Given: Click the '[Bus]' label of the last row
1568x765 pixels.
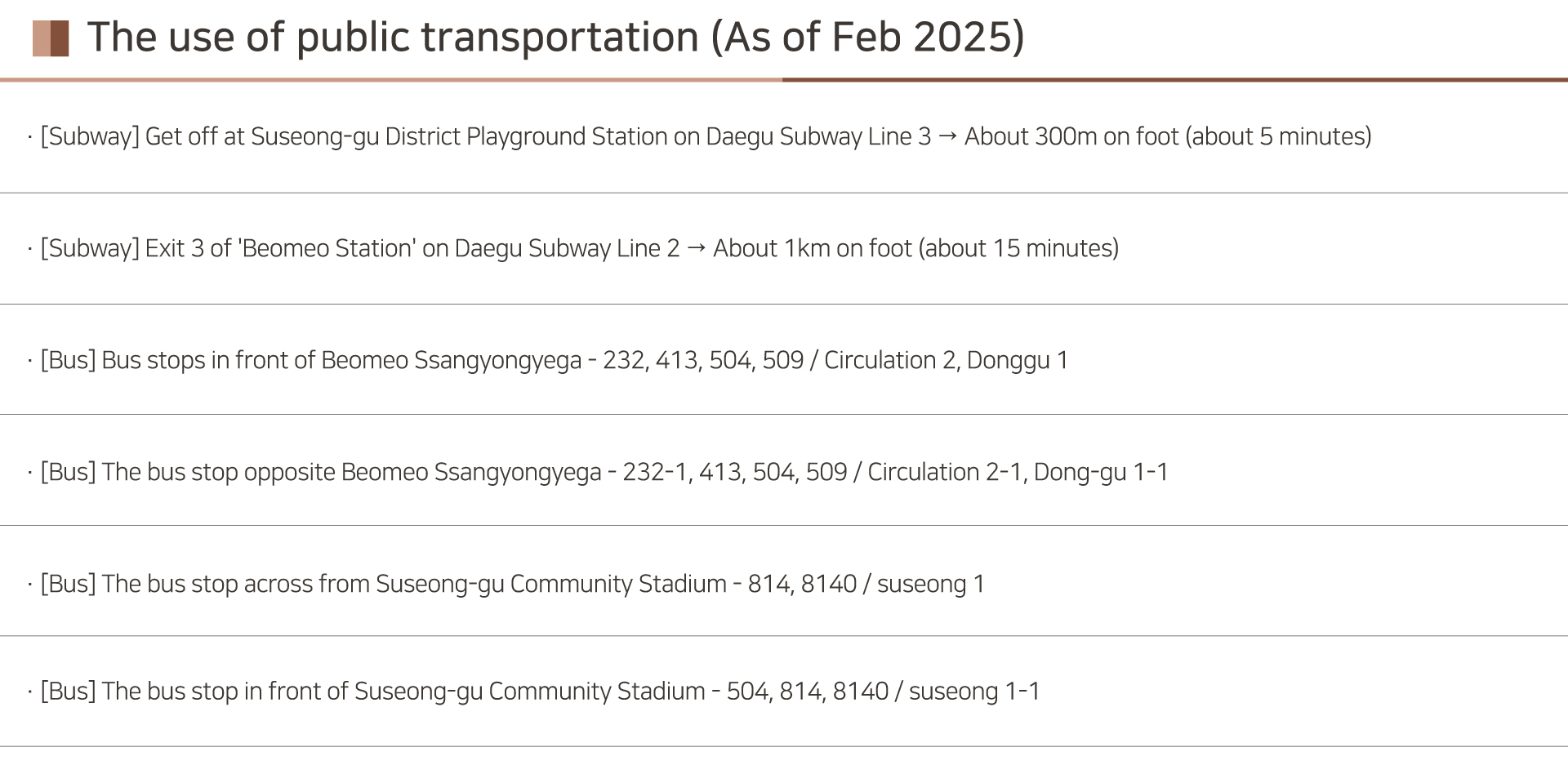Looking at the screenshot, I should pos(68,692).
